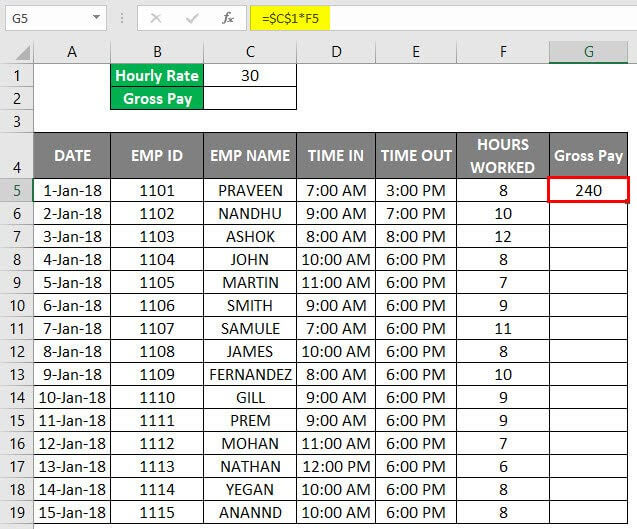Select row 12 header

pyautogui.click(x=17, y=351)
